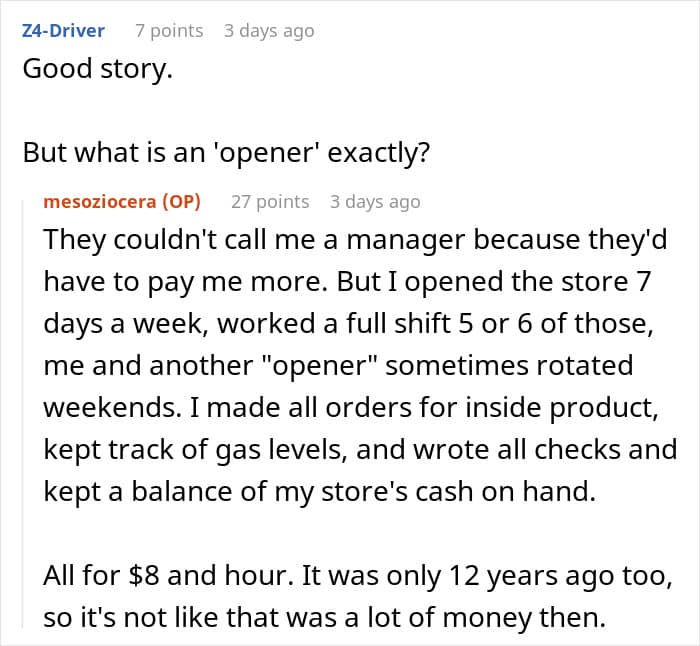Click the final line about 'a lot of money then'
This screenshot has height=646, width=700.
click(325, 617)
